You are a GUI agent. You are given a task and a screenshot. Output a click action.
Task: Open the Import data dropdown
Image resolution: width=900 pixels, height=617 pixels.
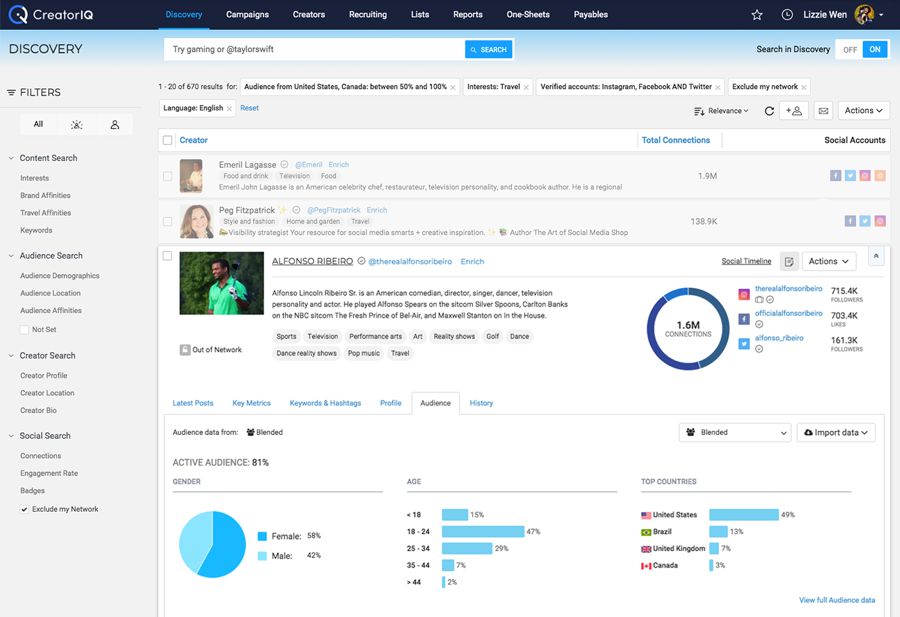(836, 433)
